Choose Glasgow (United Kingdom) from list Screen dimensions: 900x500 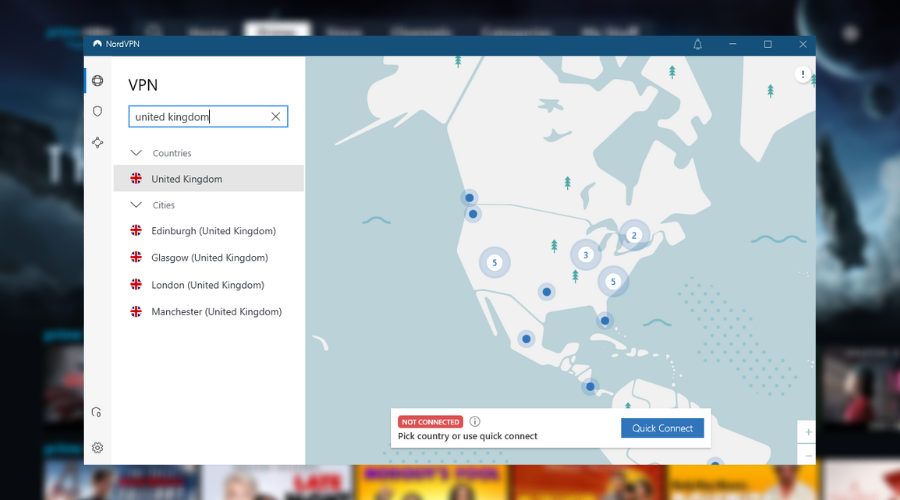209,258
